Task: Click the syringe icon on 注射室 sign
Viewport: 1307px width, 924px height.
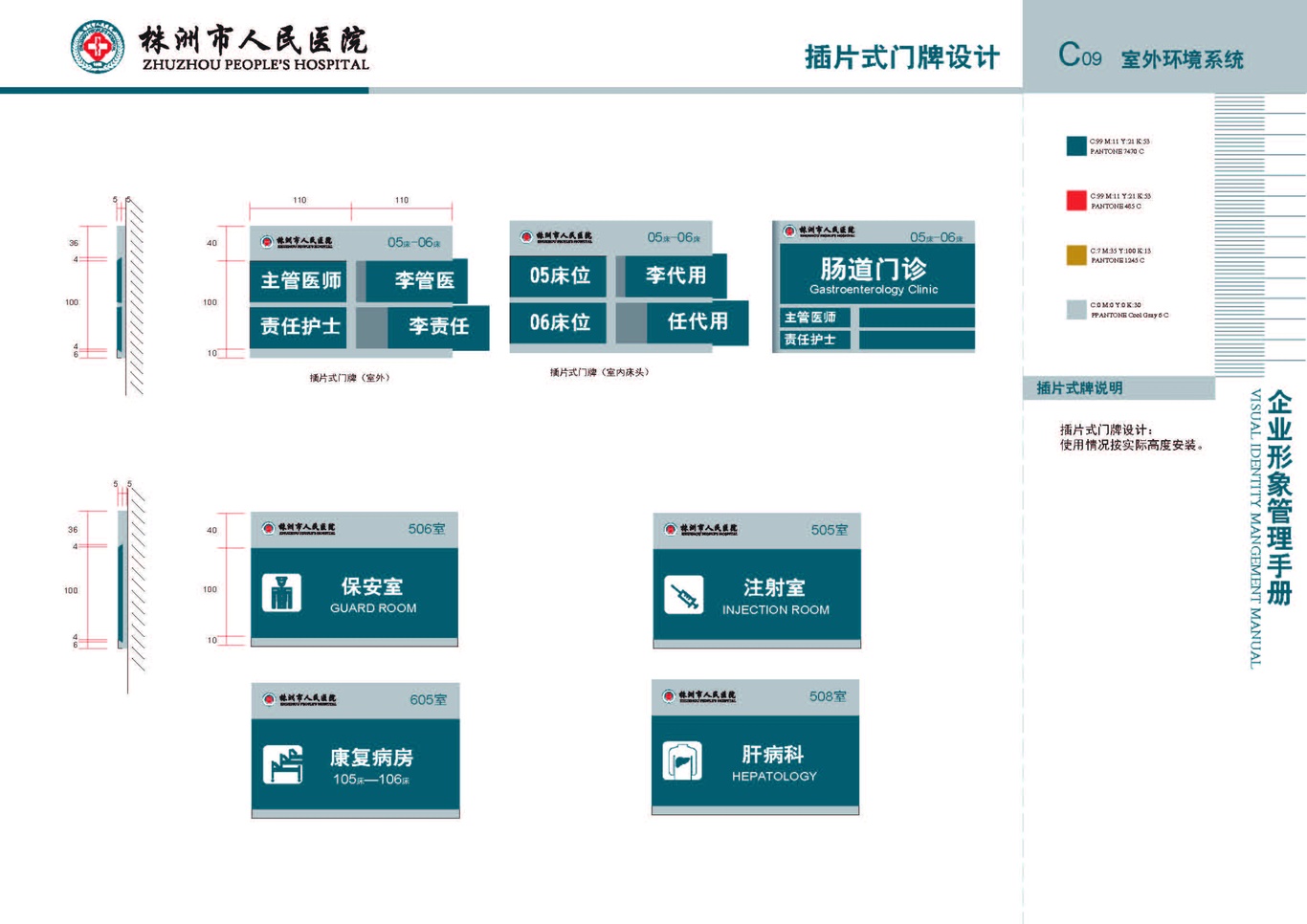Action: pos(684,595)
